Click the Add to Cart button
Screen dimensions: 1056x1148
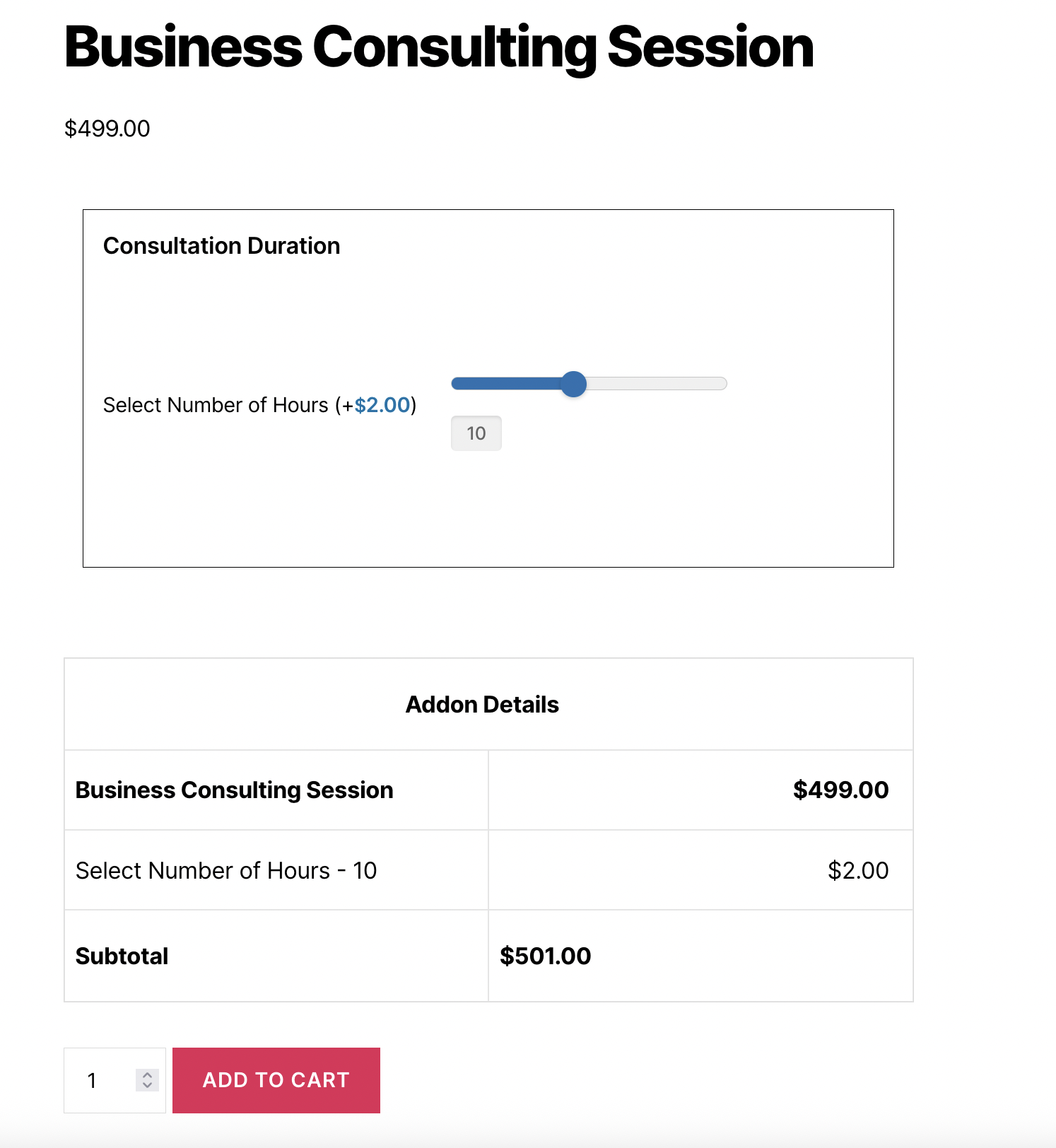click(x=276, y=1080)
